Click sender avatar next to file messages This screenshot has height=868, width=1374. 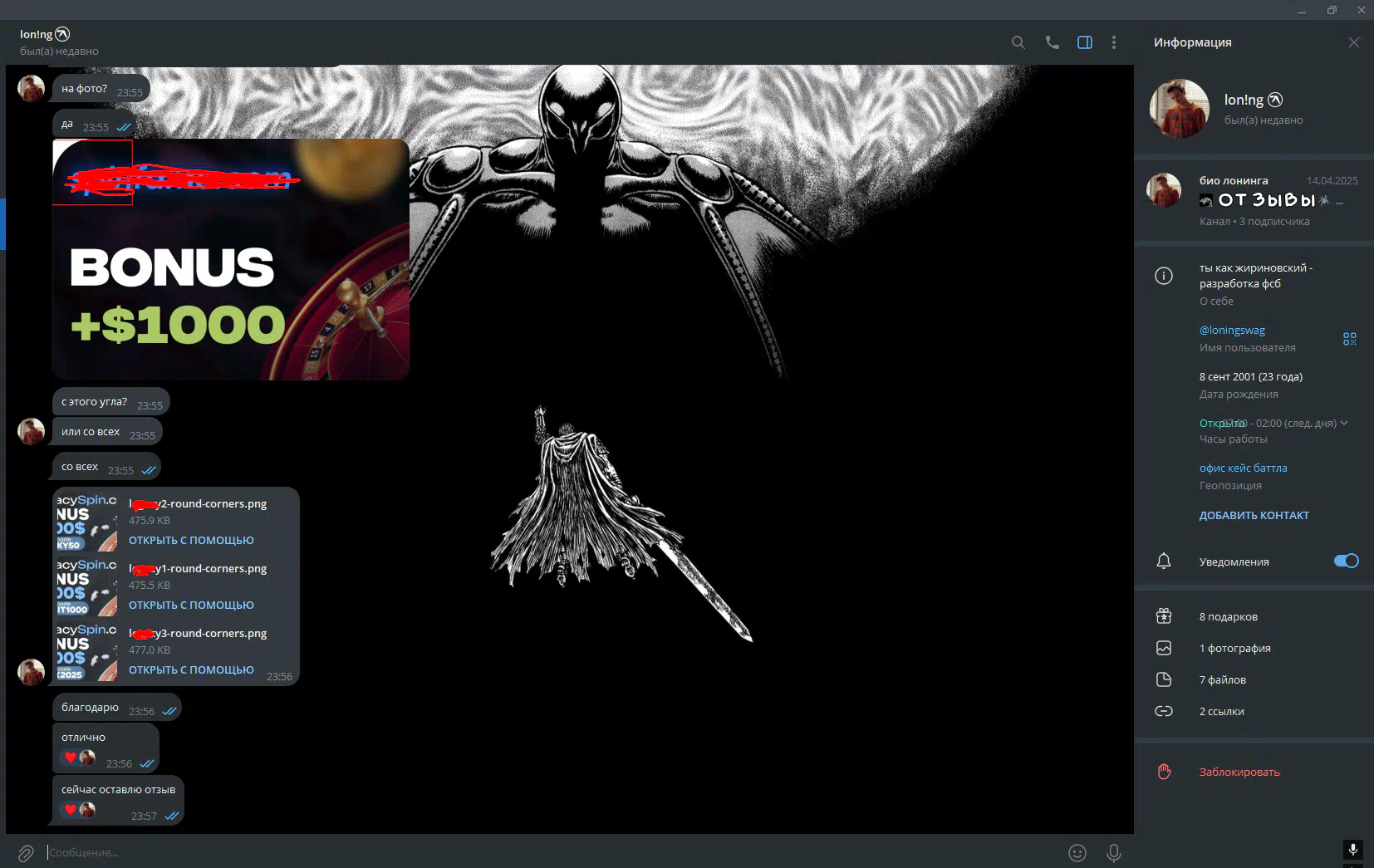(x=32, y=672)
